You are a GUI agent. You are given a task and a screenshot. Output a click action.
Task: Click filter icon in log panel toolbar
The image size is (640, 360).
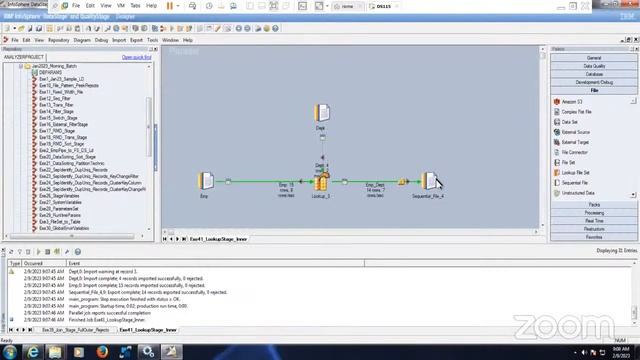(20, 252)
